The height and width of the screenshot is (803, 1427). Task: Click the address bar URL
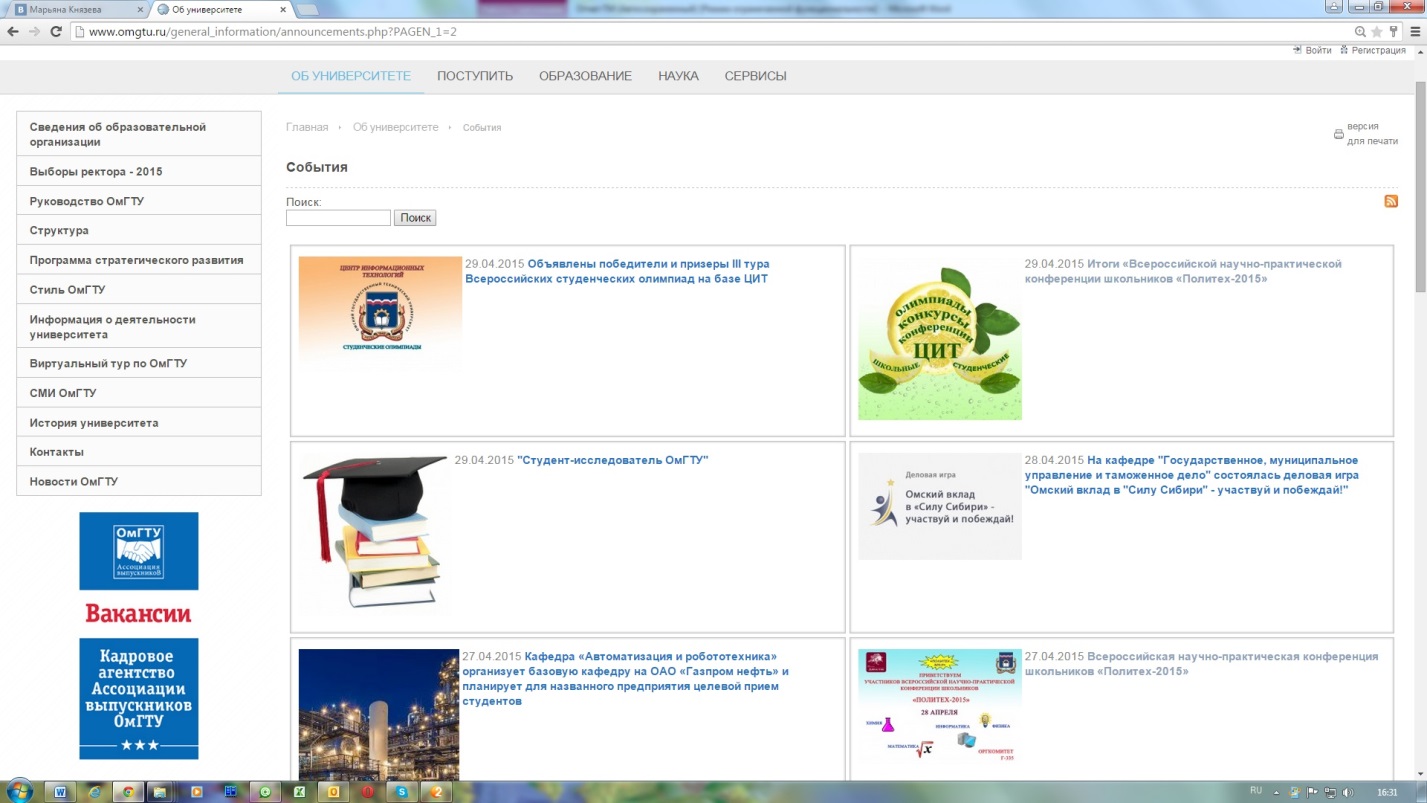(x=273, y=31)
